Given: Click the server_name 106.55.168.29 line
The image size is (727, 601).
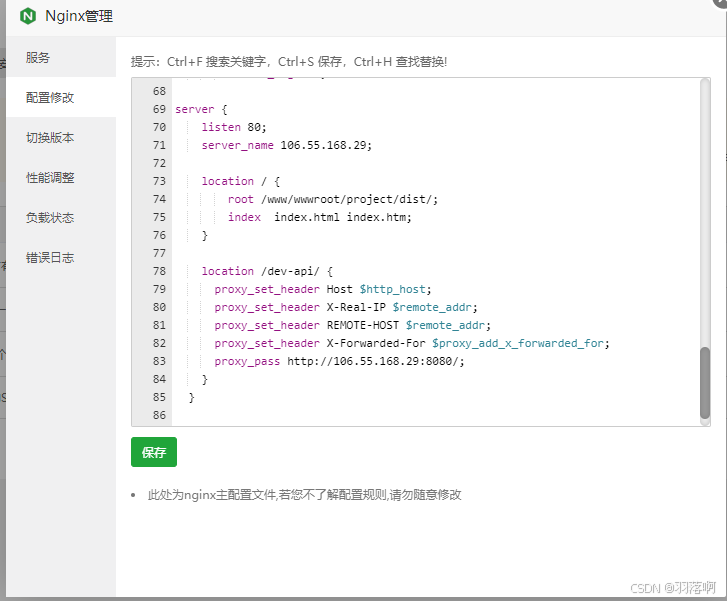Looking at the screenshot, I should [287, 145].
